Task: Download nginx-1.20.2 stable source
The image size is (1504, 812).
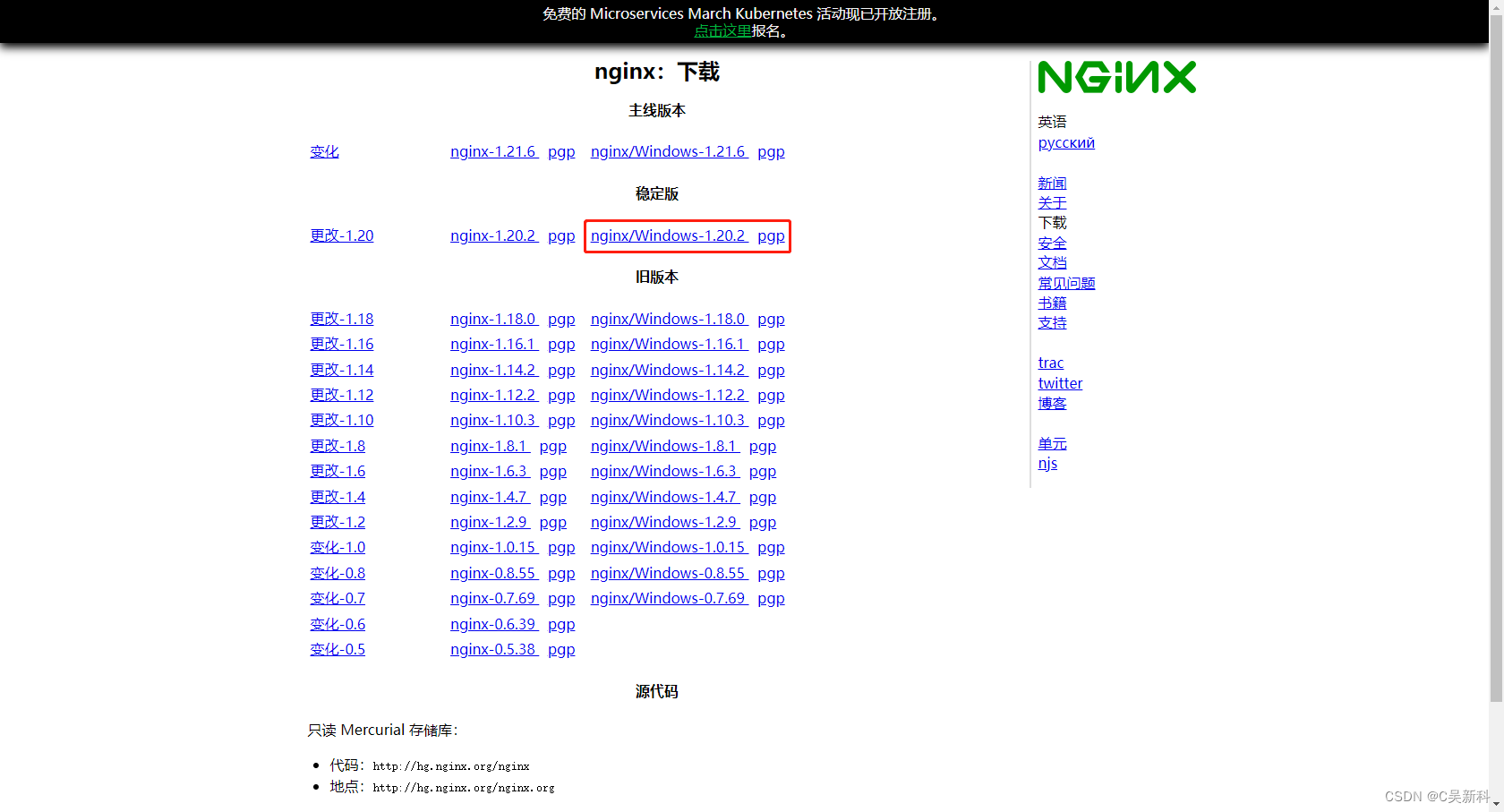Action: coord(493,235)
